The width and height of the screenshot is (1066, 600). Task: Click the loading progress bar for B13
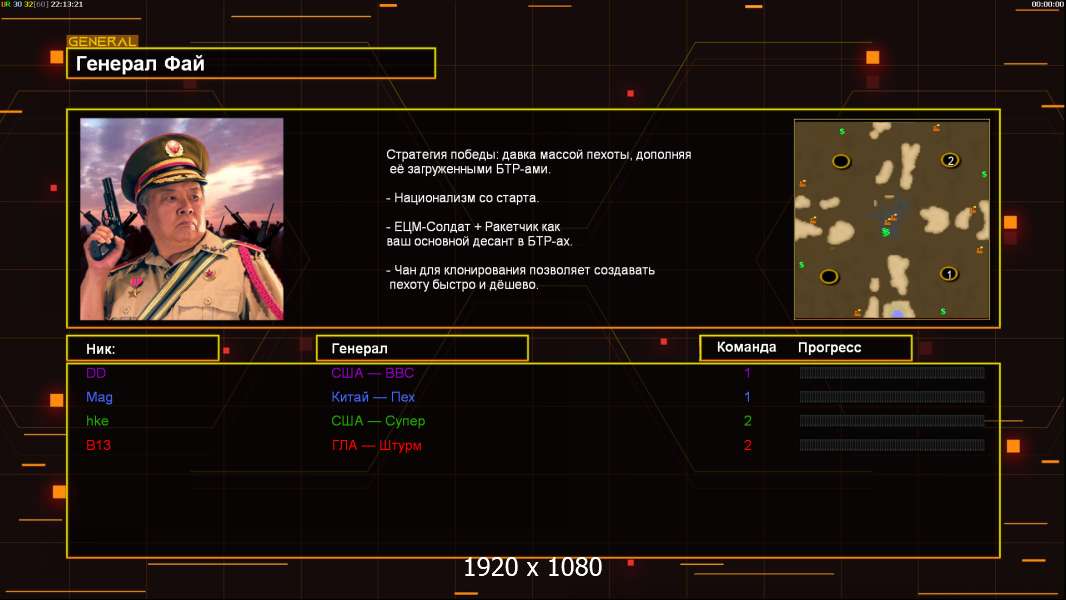[892, 445]
